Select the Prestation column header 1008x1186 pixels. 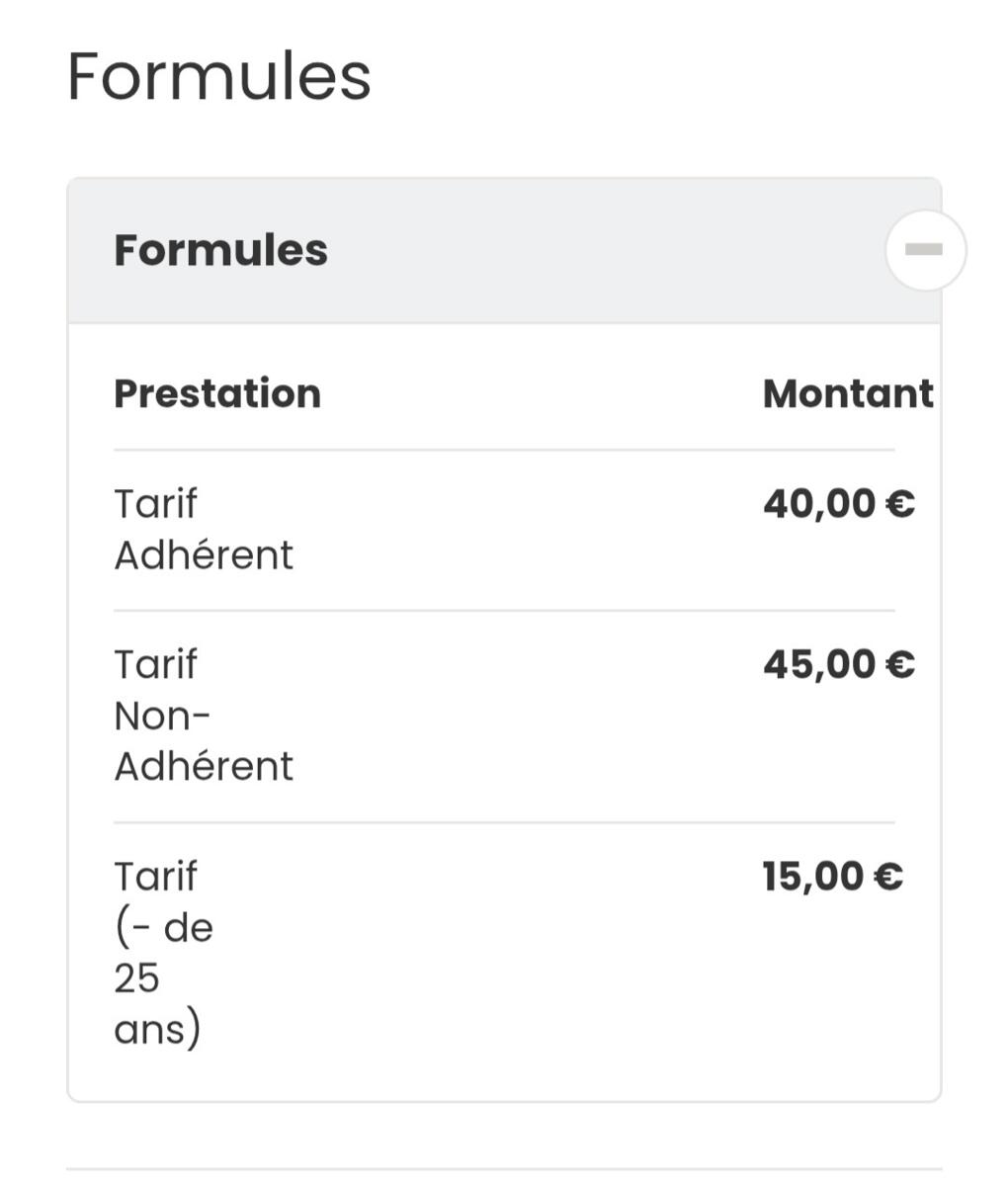[217, 393]
